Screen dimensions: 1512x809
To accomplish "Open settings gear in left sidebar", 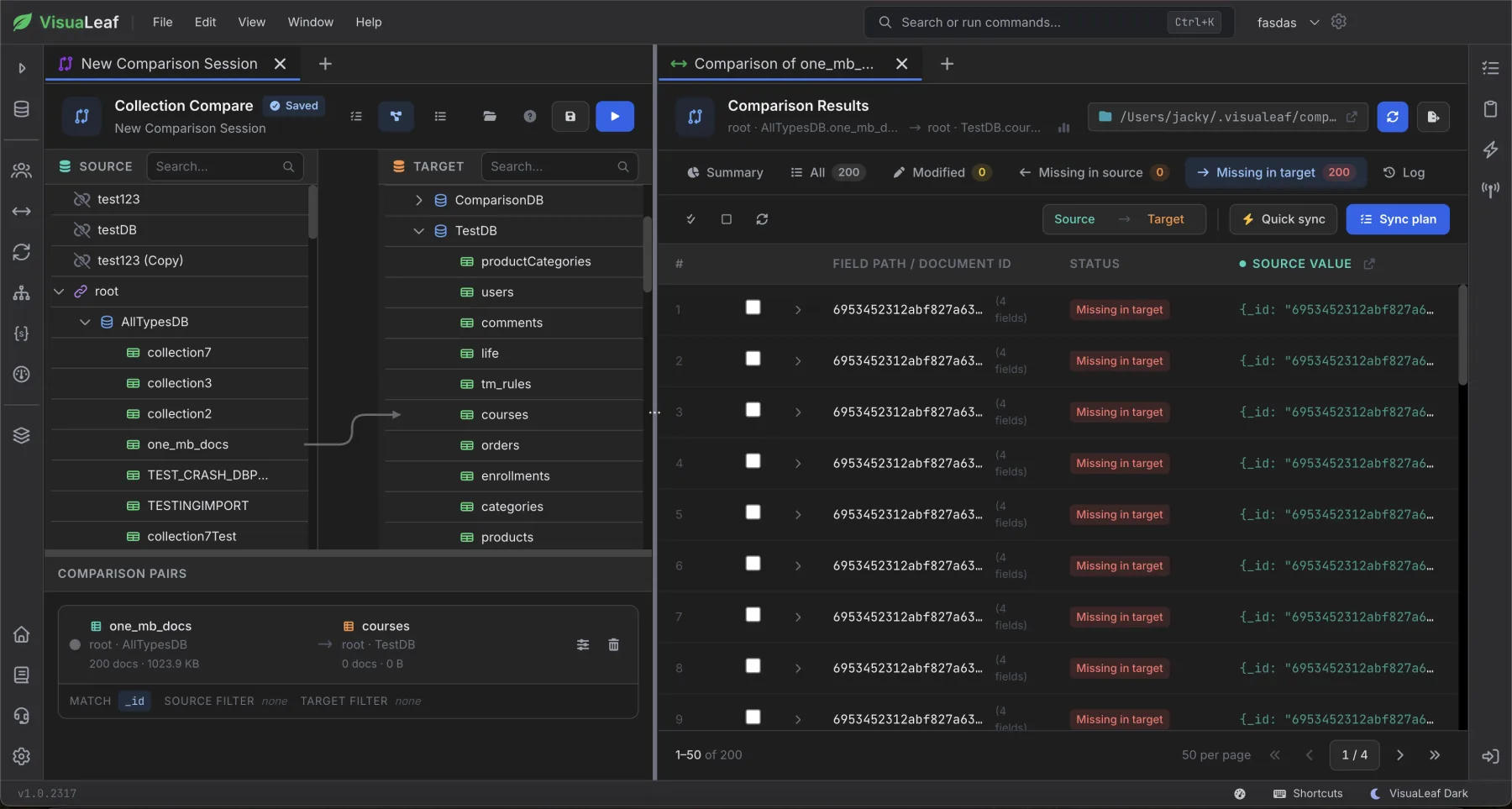I will [x=22, y=756].
